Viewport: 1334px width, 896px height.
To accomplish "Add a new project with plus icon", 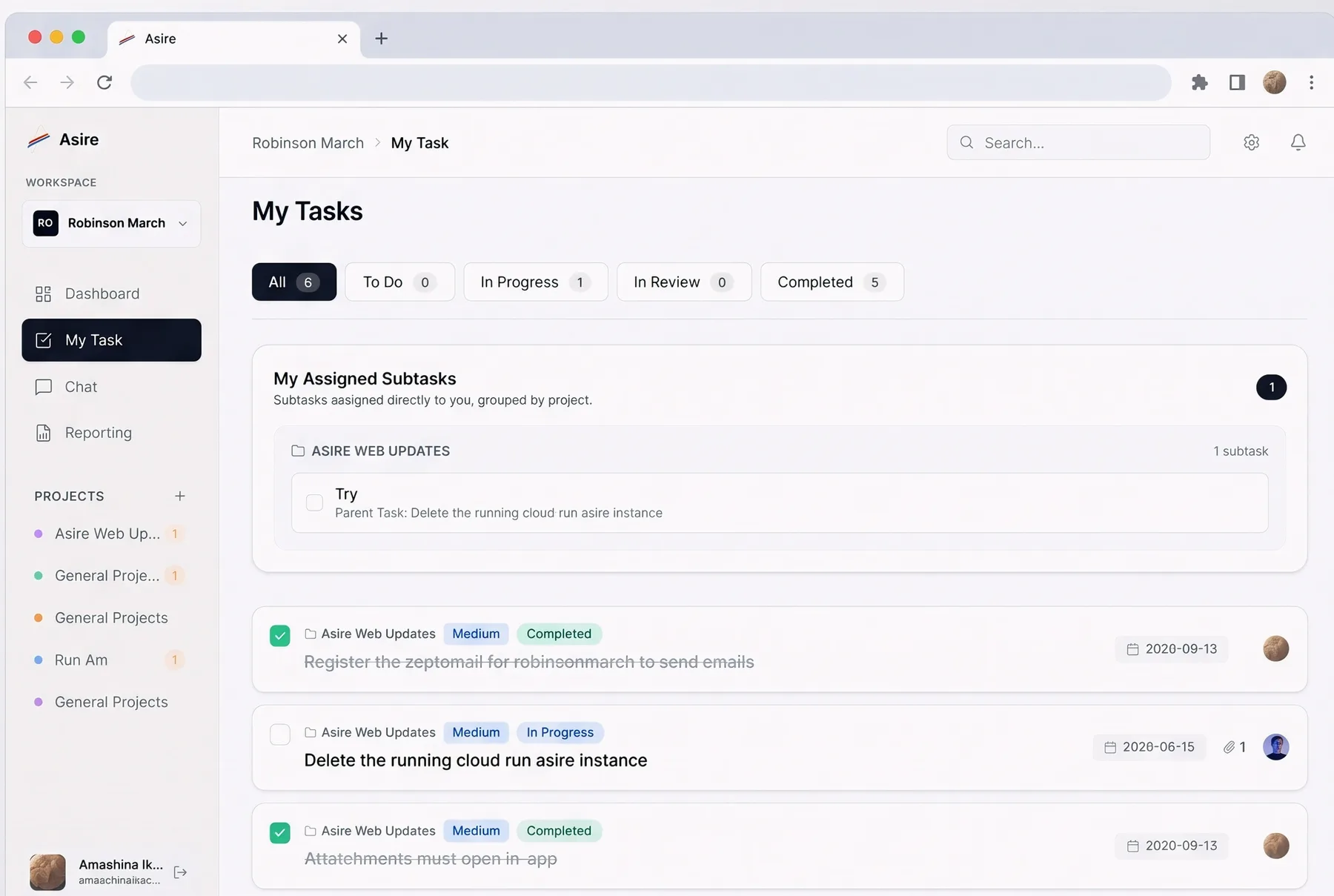I will [x=179, y=496].
